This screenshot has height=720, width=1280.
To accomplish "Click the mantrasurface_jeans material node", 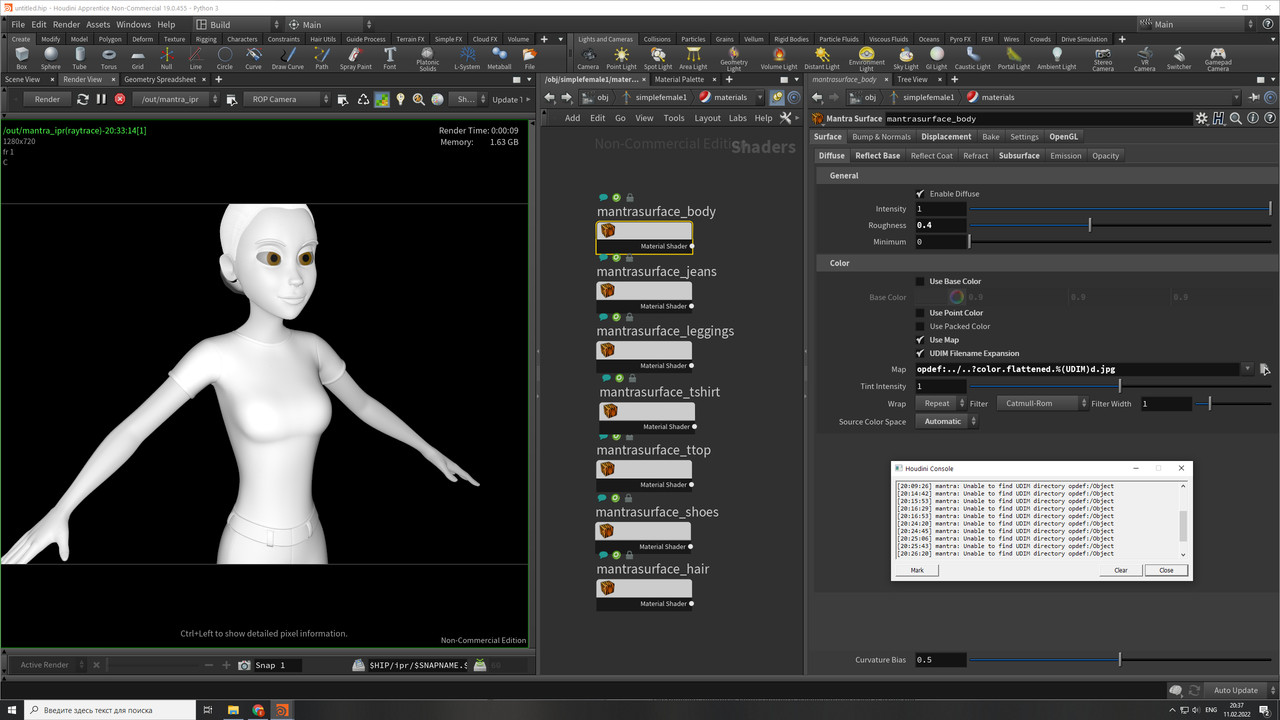I will tap(643, 290).
